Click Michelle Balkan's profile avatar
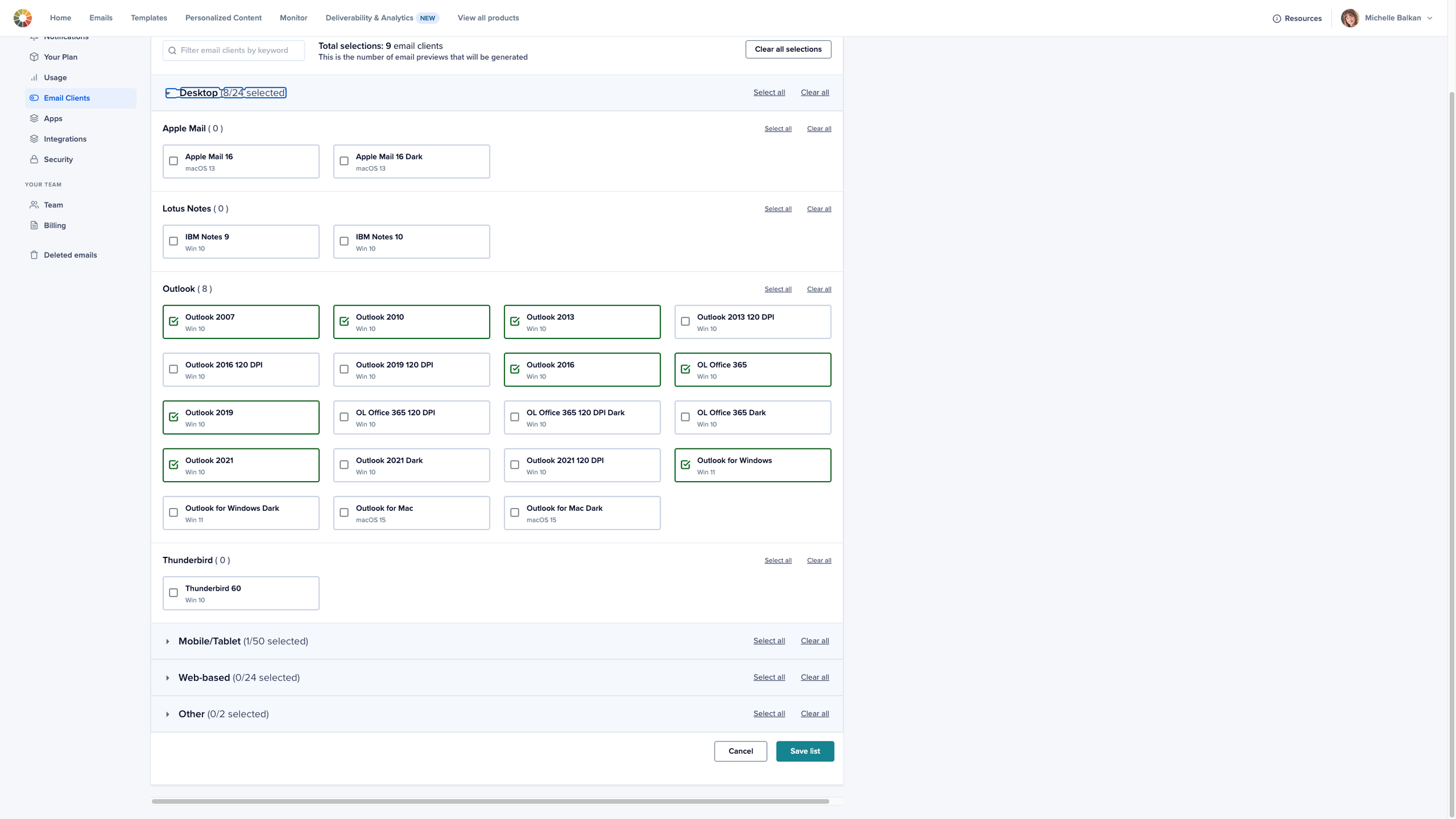Viewport: 1456px width, 819px height. tap(1349, 18)
